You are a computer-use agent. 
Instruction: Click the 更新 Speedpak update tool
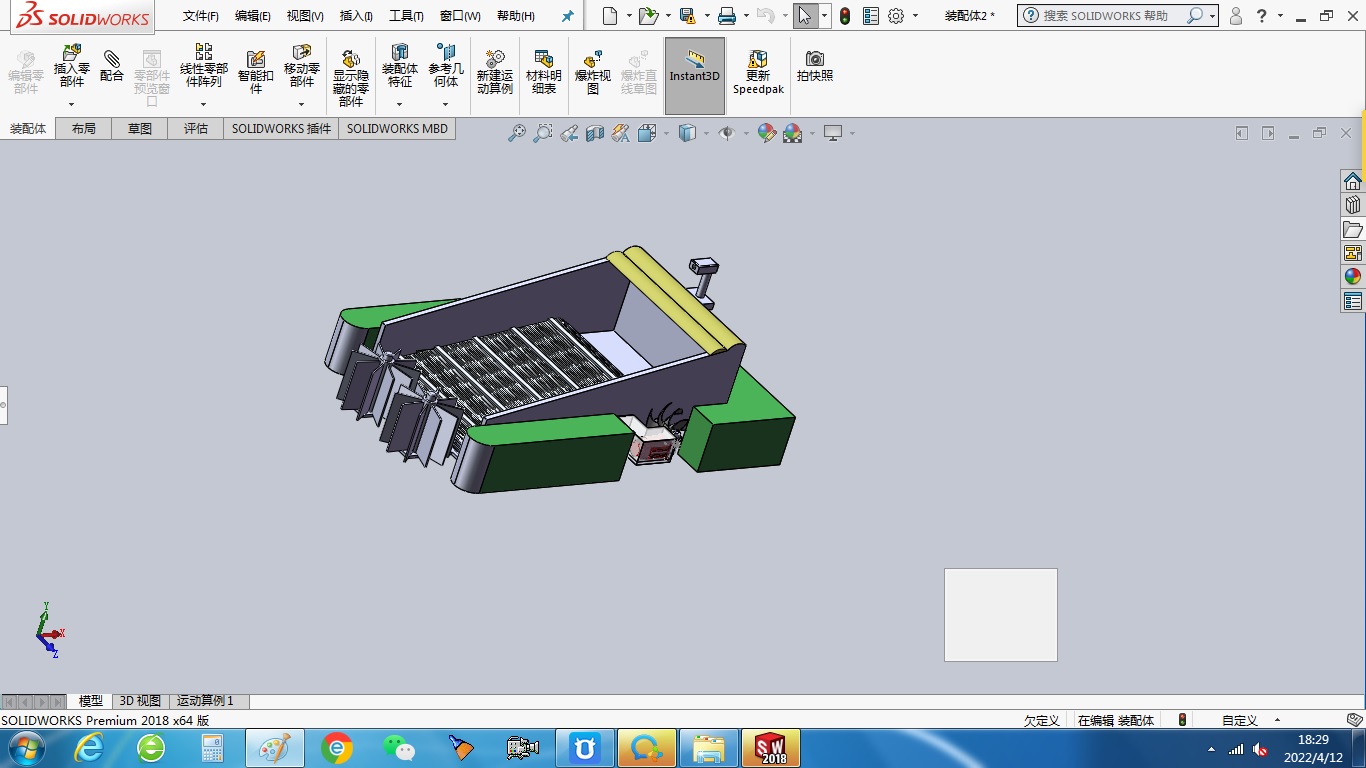[758, 71]
